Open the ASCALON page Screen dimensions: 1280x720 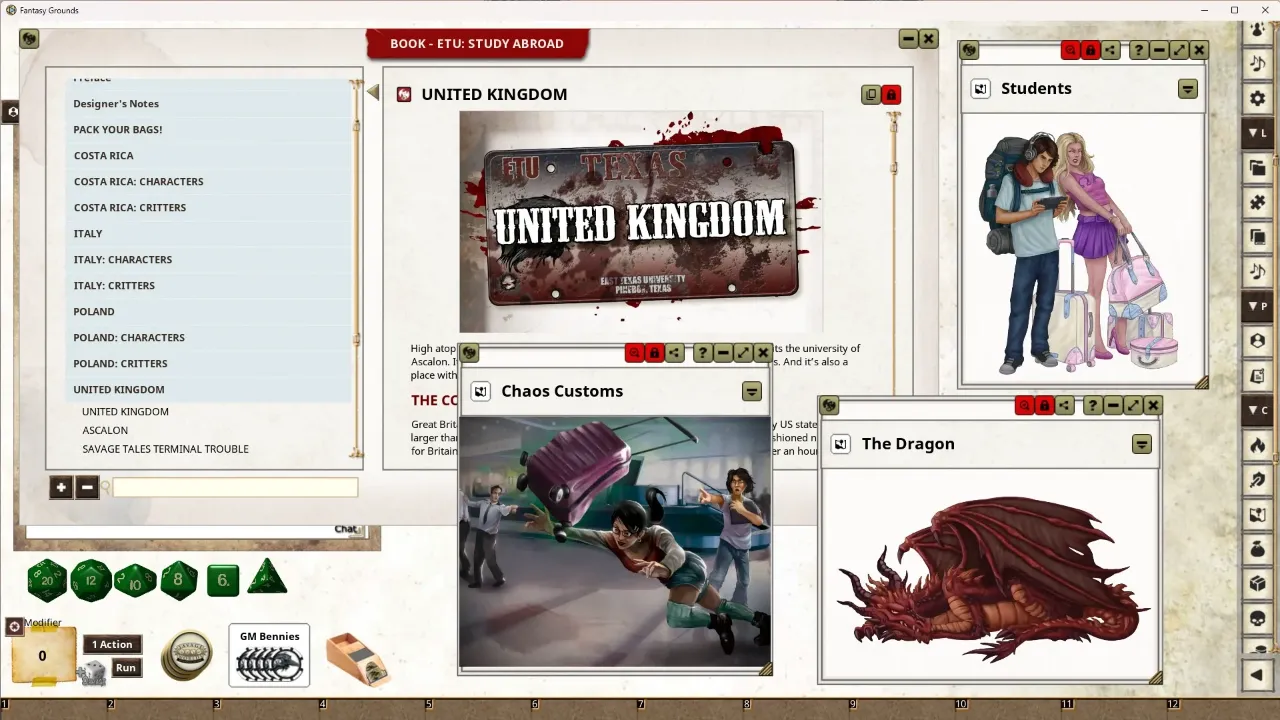[x=105, y=430]
